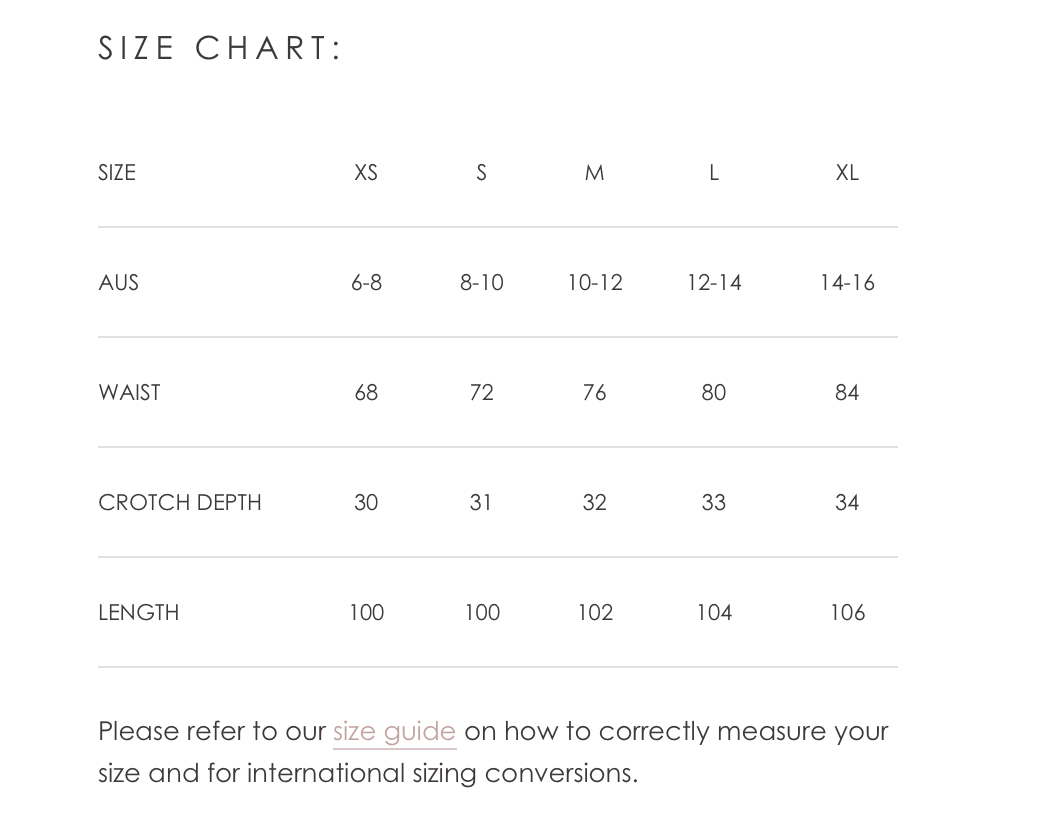Select the XL column header
1060x834 pixels.
tap(847, 173)
